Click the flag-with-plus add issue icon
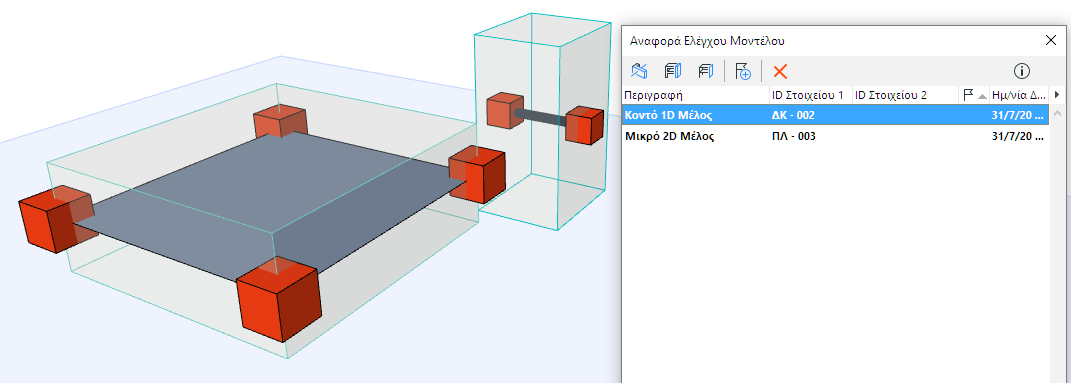 742,71
